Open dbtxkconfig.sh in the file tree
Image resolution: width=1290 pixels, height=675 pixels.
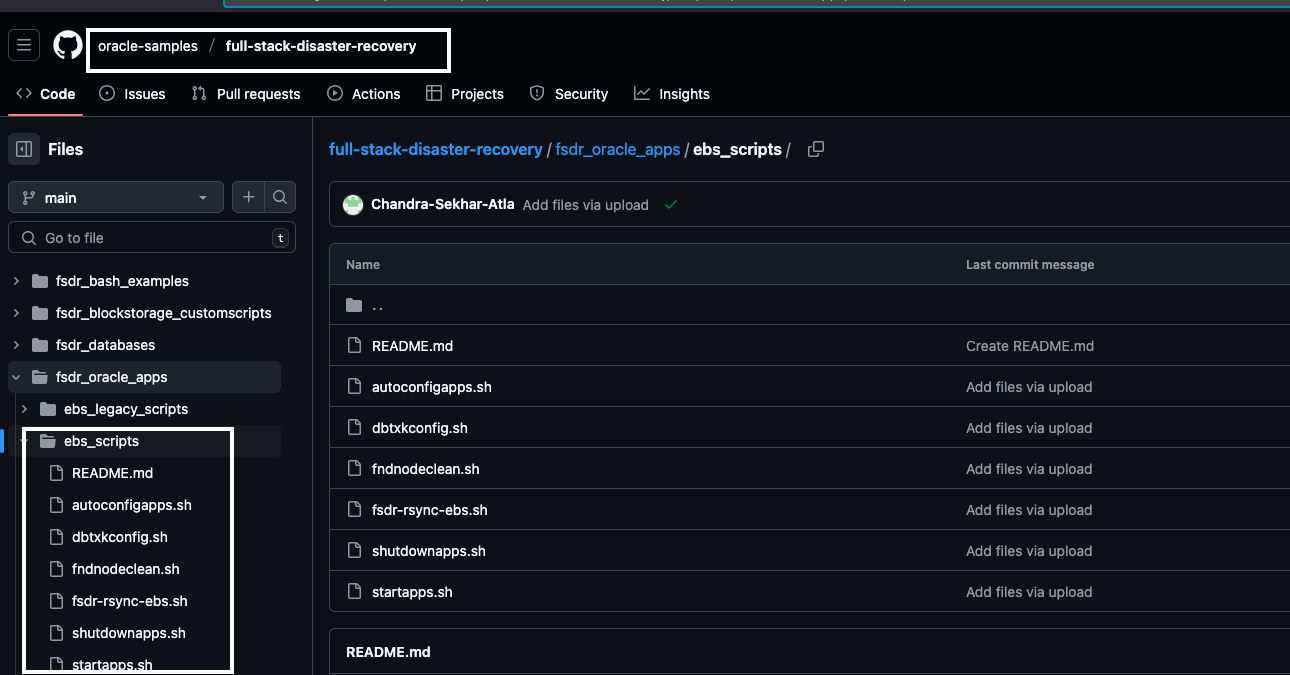click(120, 537)
